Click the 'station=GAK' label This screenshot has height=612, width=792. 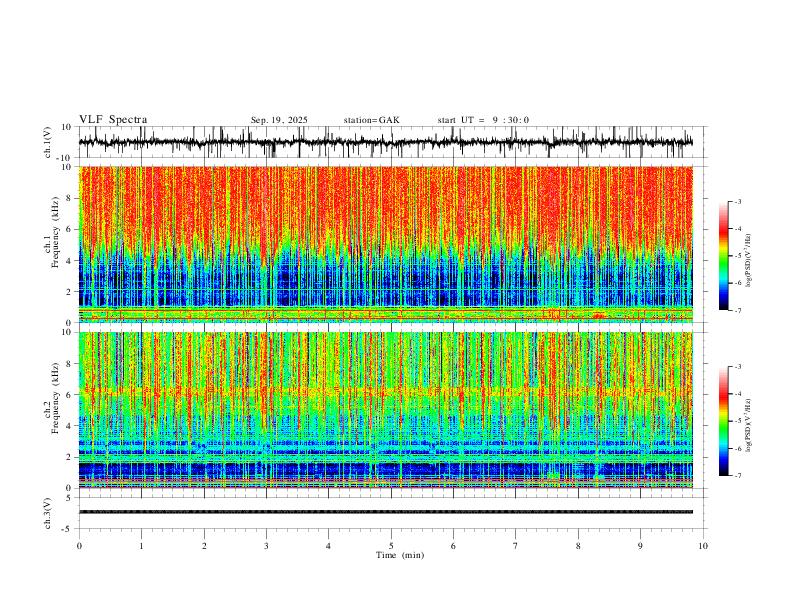pos(371,120)
